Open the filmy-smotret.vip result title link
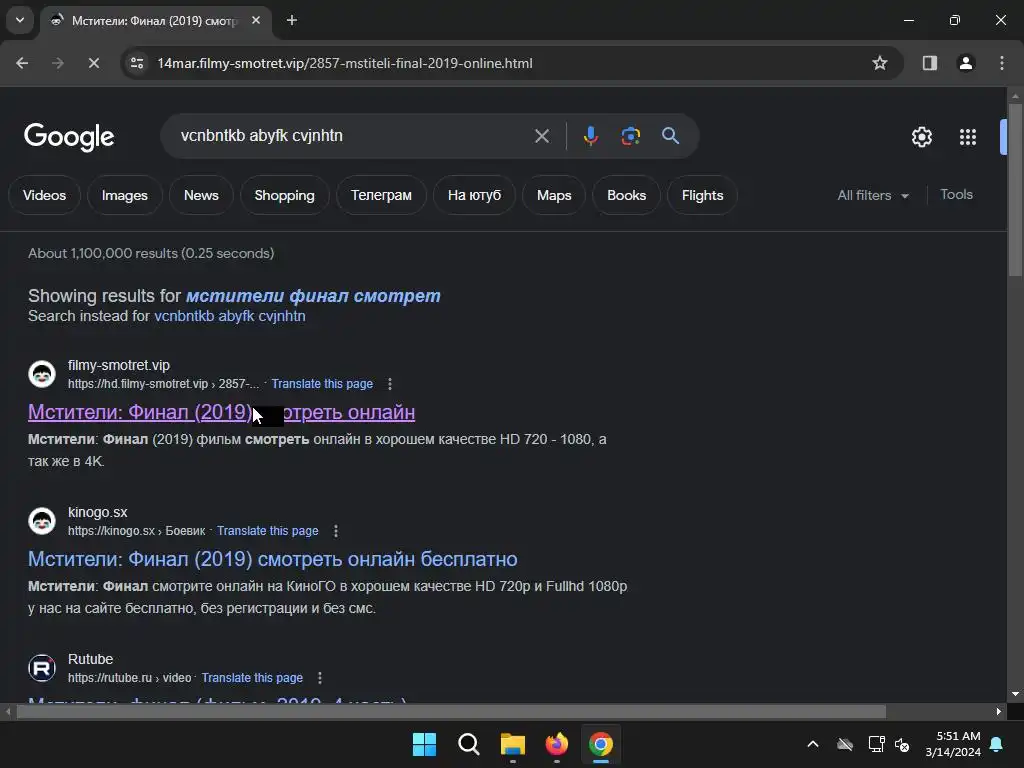 pyautogui.click(x=221, y=412)
